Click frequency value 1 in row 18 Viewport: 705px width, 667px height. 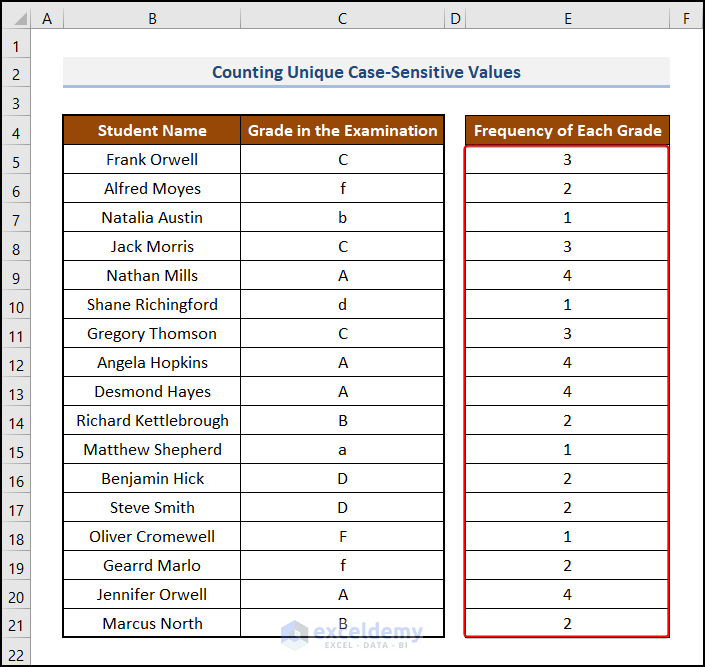point(567,537)
